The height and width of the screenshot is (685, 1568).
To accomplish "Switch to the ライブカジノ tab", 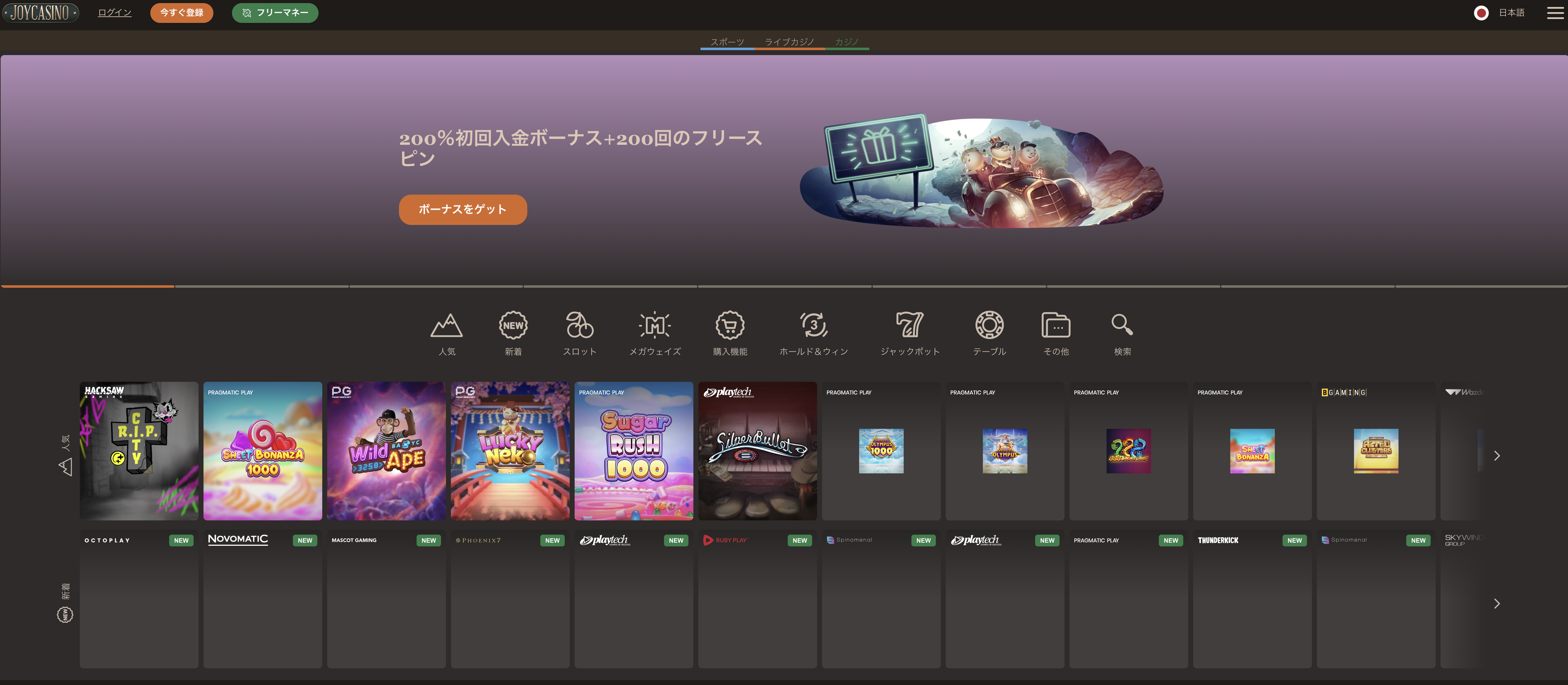I will [x=789, y=42].
